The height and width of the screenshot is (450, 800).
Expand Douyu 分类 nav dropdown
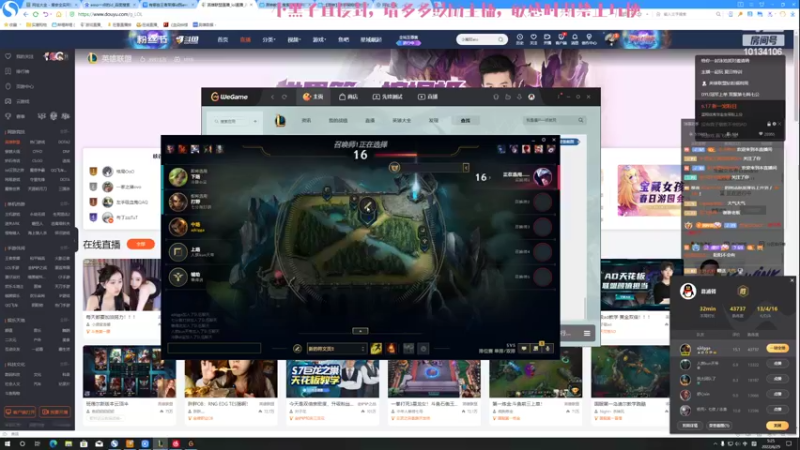click(268, 39)
